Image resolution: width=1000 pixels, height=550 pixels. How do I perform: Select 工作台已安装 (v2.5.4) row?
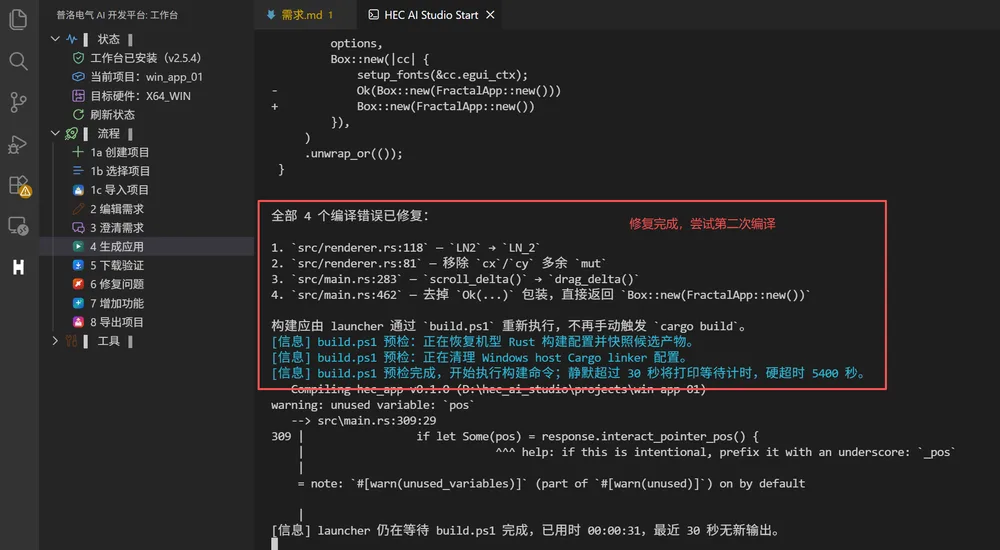(147, 58)
